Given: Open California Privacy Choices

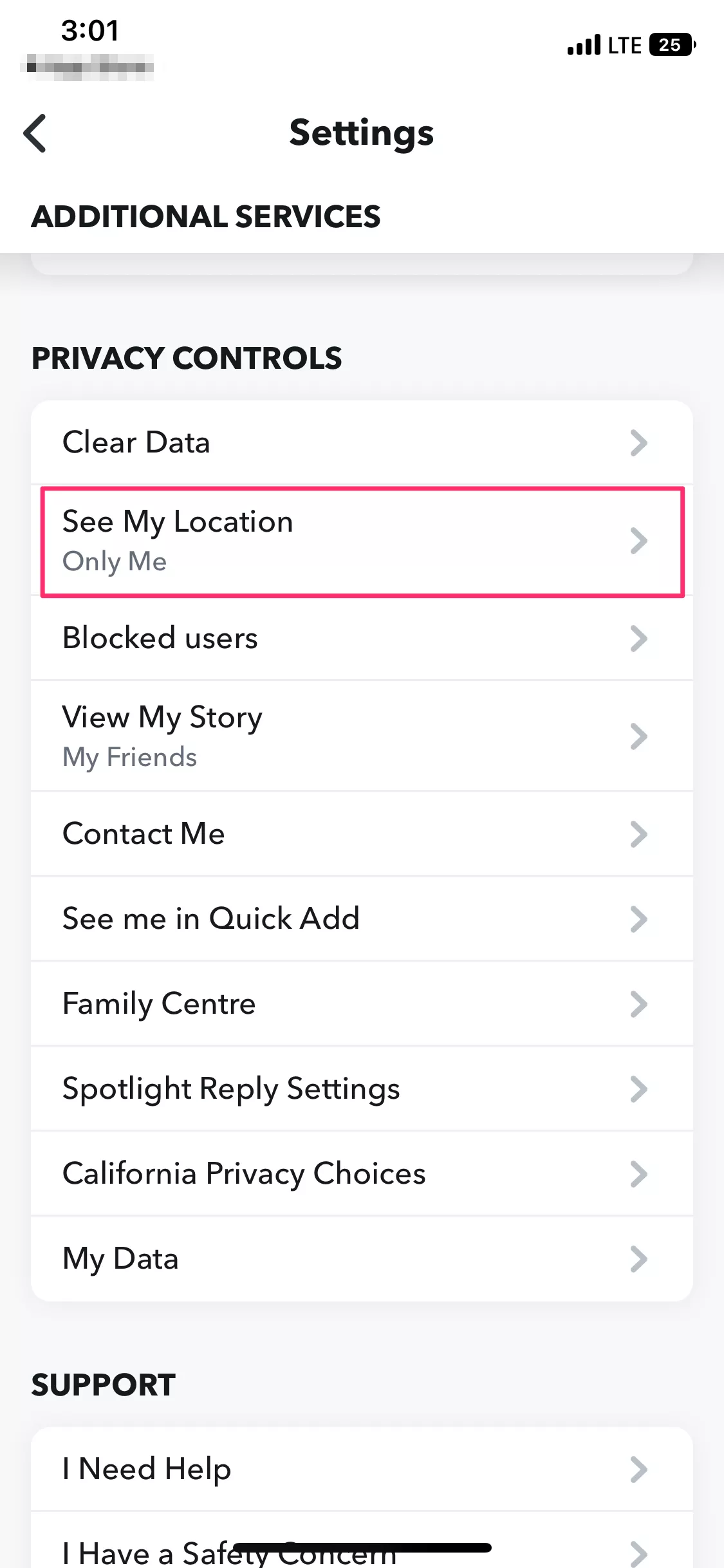Looking at the screenshot, I should 362,1173.
